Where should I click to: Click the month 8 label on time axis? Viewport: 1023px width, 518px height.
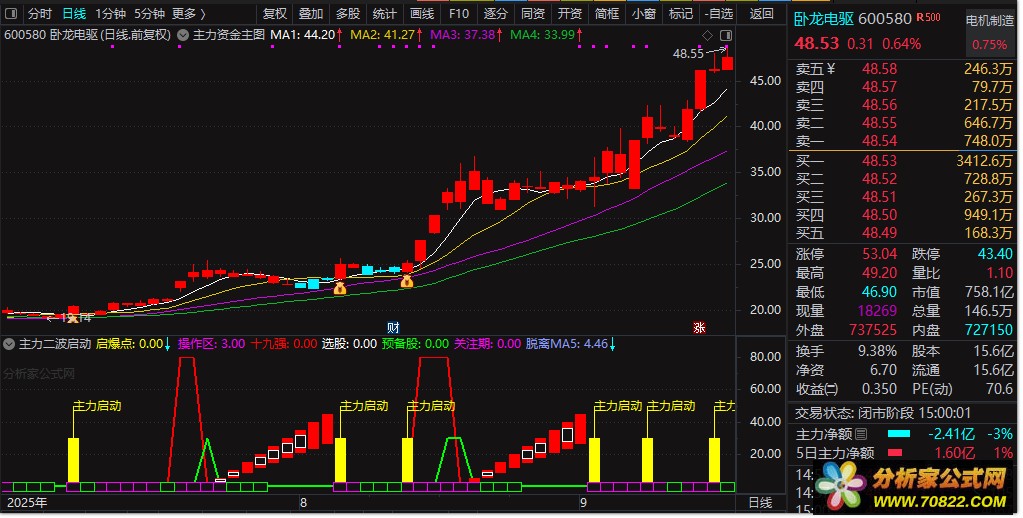(x=303, y=503)
